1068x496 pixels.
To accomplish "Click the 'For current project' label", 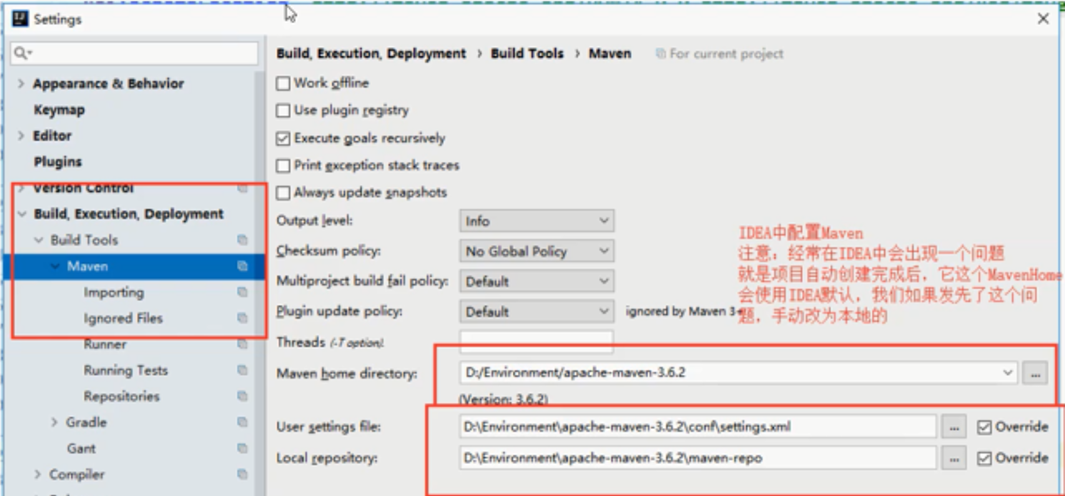I will (x=726, y=53).
